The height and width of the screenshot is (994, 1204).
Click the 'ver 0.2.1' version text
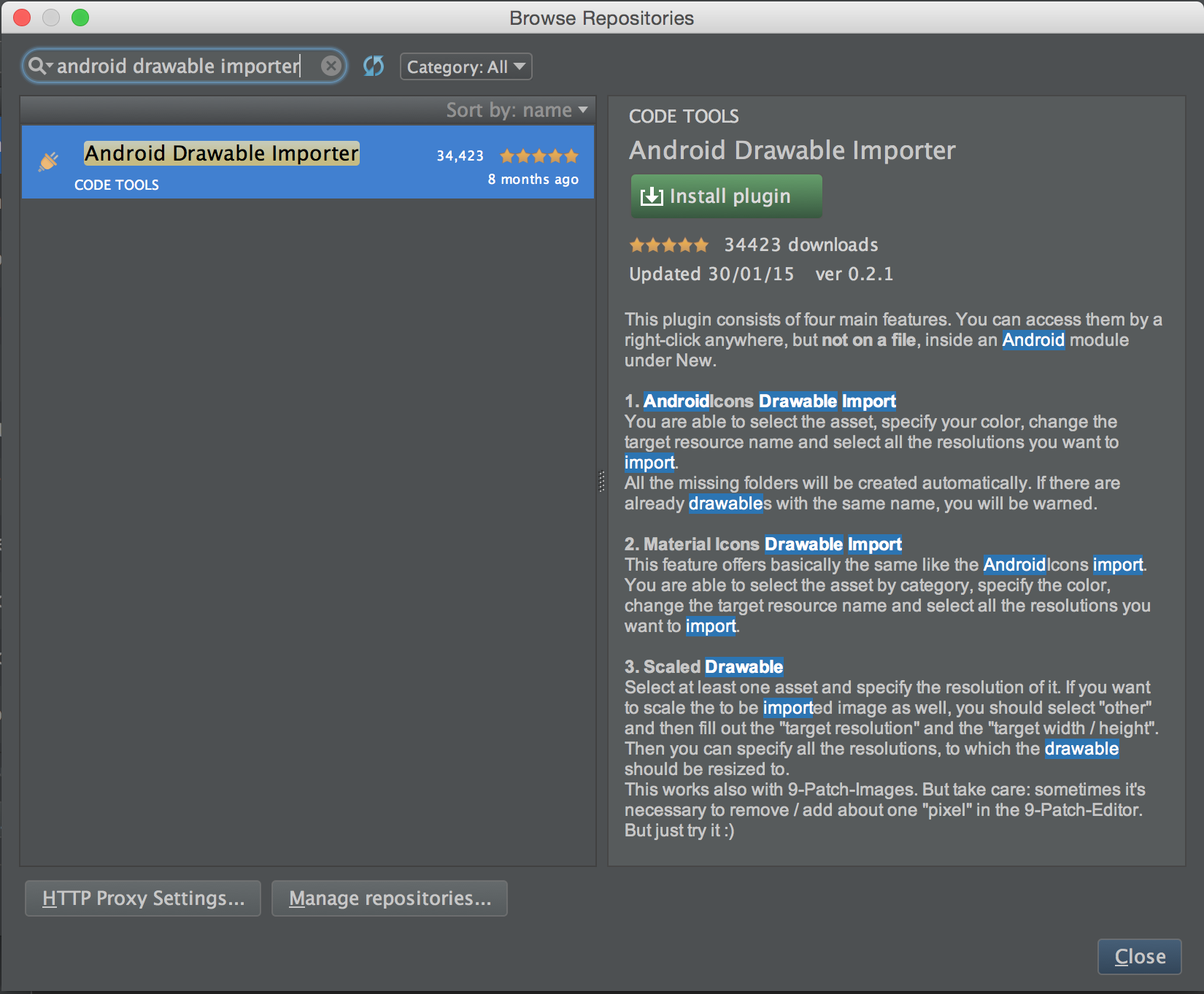point(854,274)
